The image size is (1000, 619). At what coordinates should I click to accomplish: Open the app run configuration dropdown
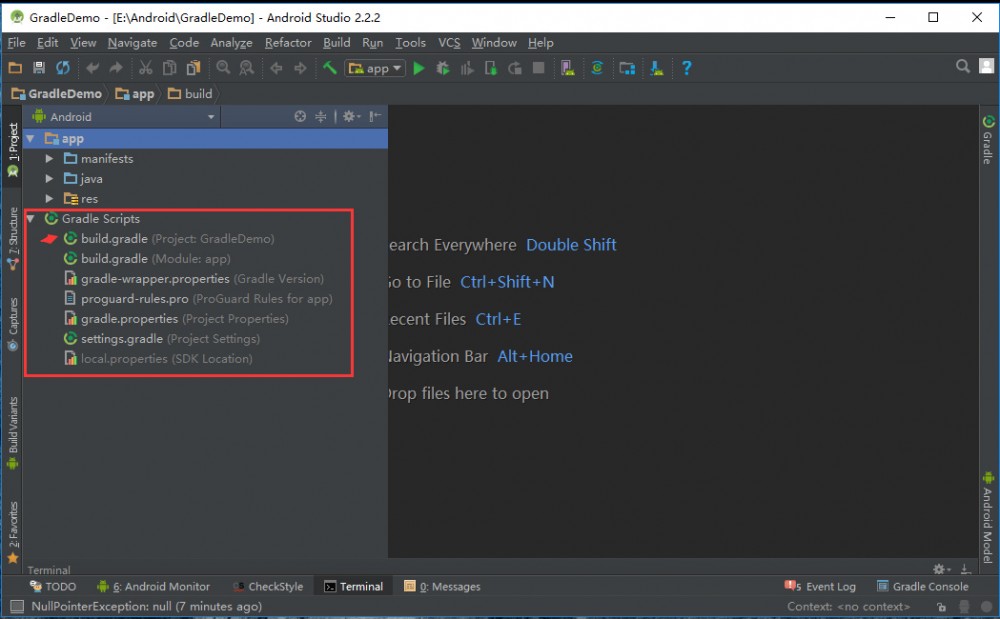click(x=375, y=68)
